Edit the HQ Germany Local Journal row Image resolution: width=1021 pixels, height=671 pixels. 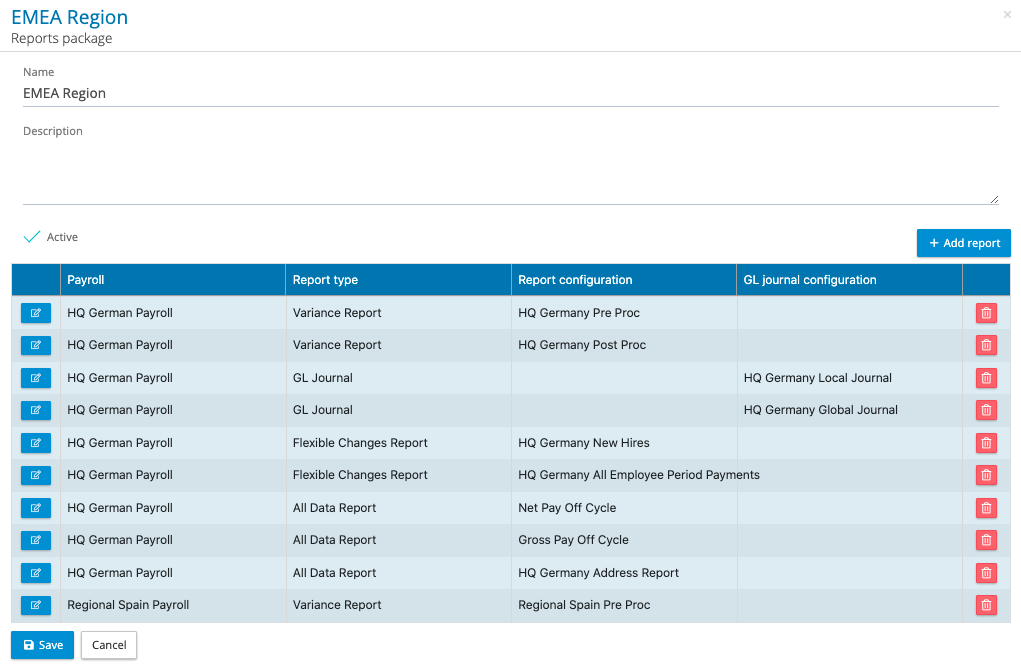pyautogui.click(x=36, y=378)
